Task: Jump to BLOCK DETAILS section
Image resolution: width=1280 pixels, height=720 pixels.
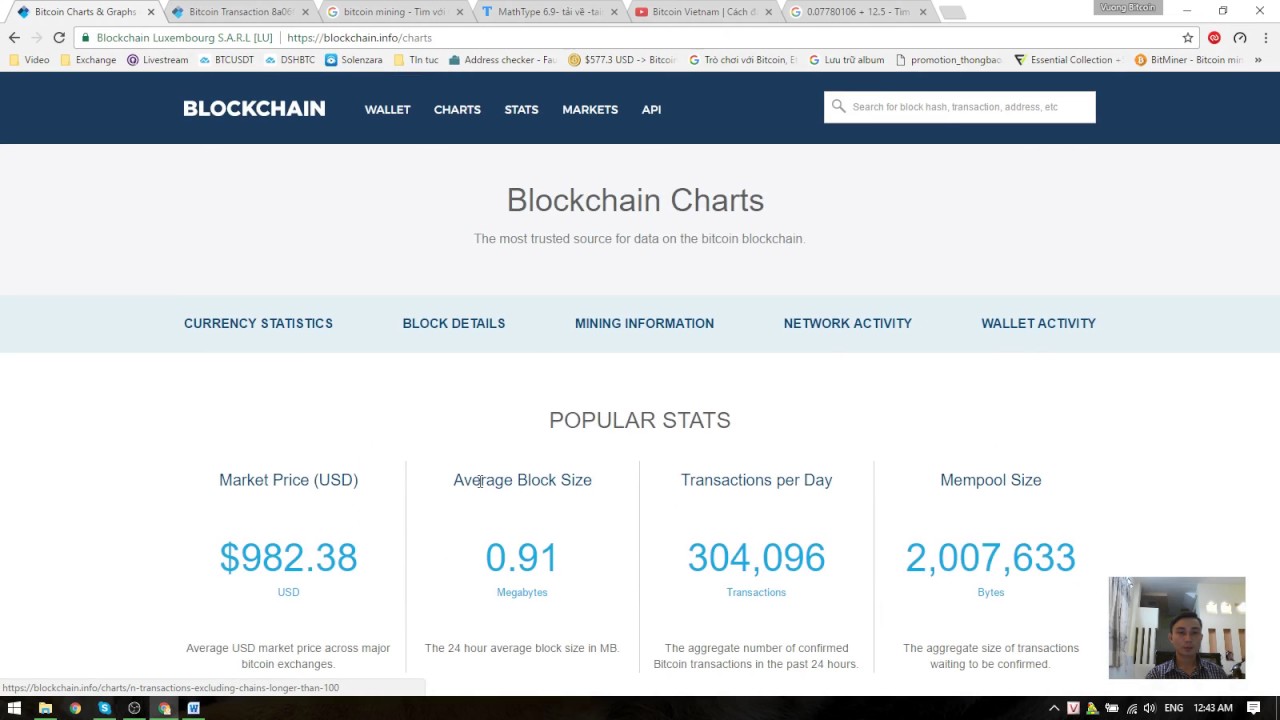Action: 454,323
